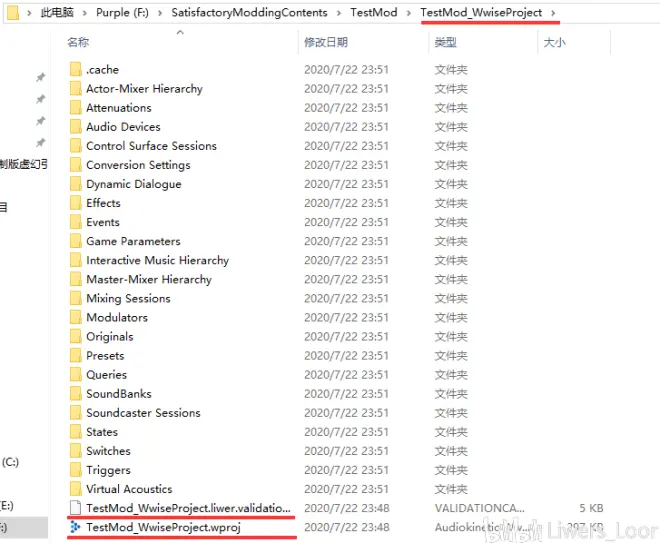Select the Mixing Sessions folder icon

pos(76,298)
